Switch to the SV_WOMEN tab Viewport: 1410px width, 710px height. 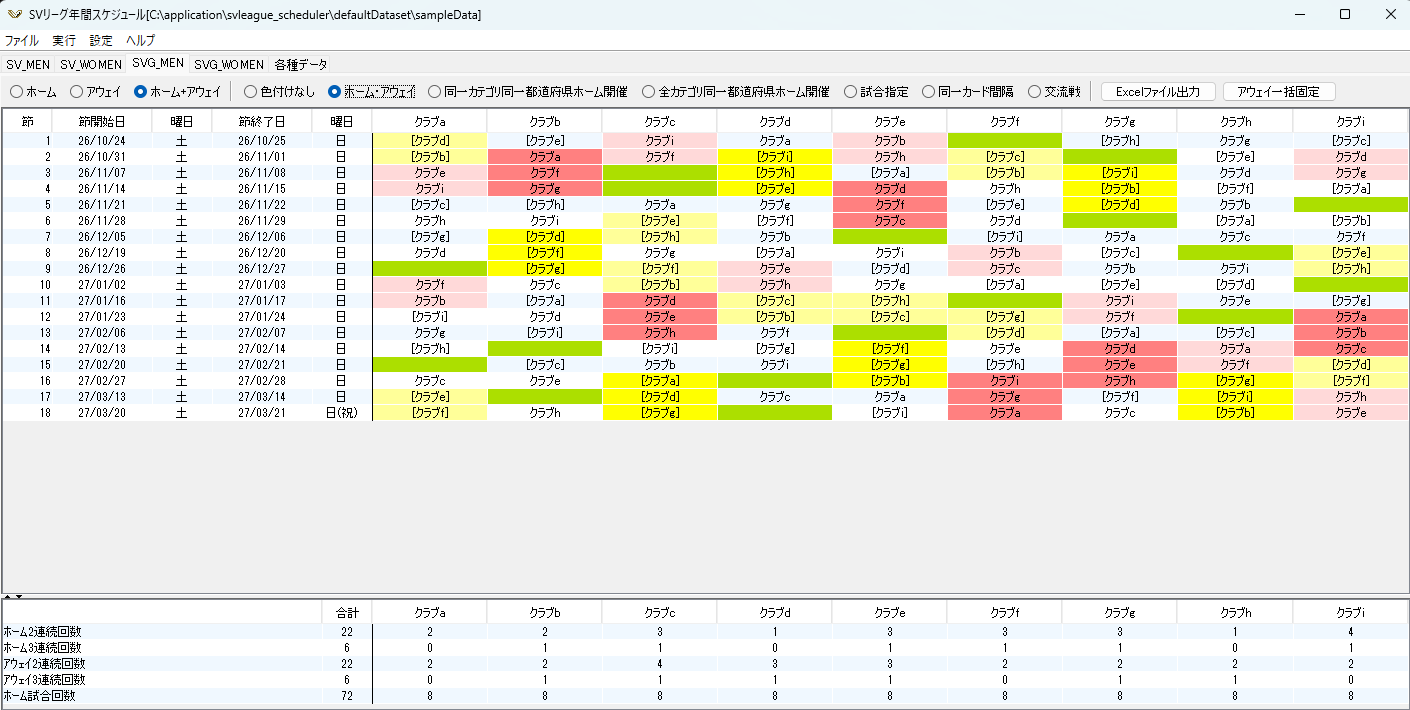pos(91,64)
